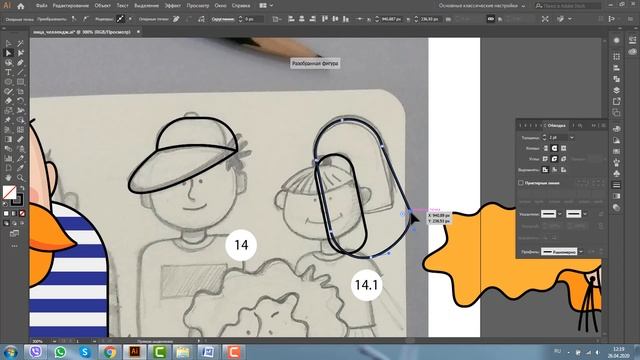Click the Remove anchor points pen icon
This screenshot has width=640, height=360.
pos(176,19)
